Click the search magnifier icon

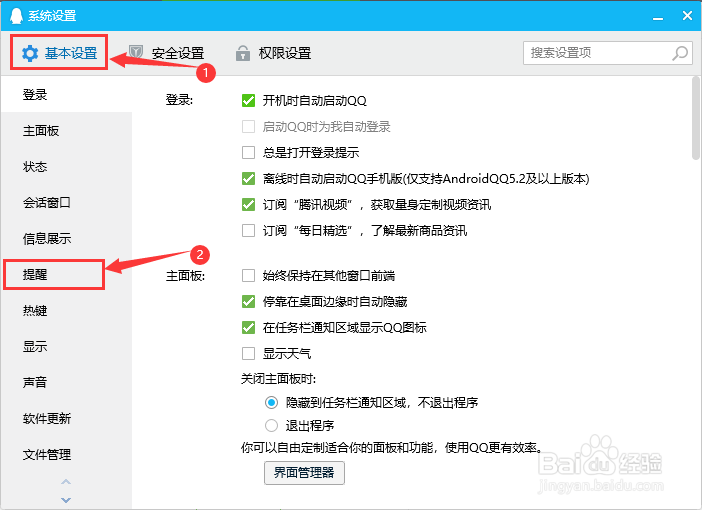(x=680, y=53)
